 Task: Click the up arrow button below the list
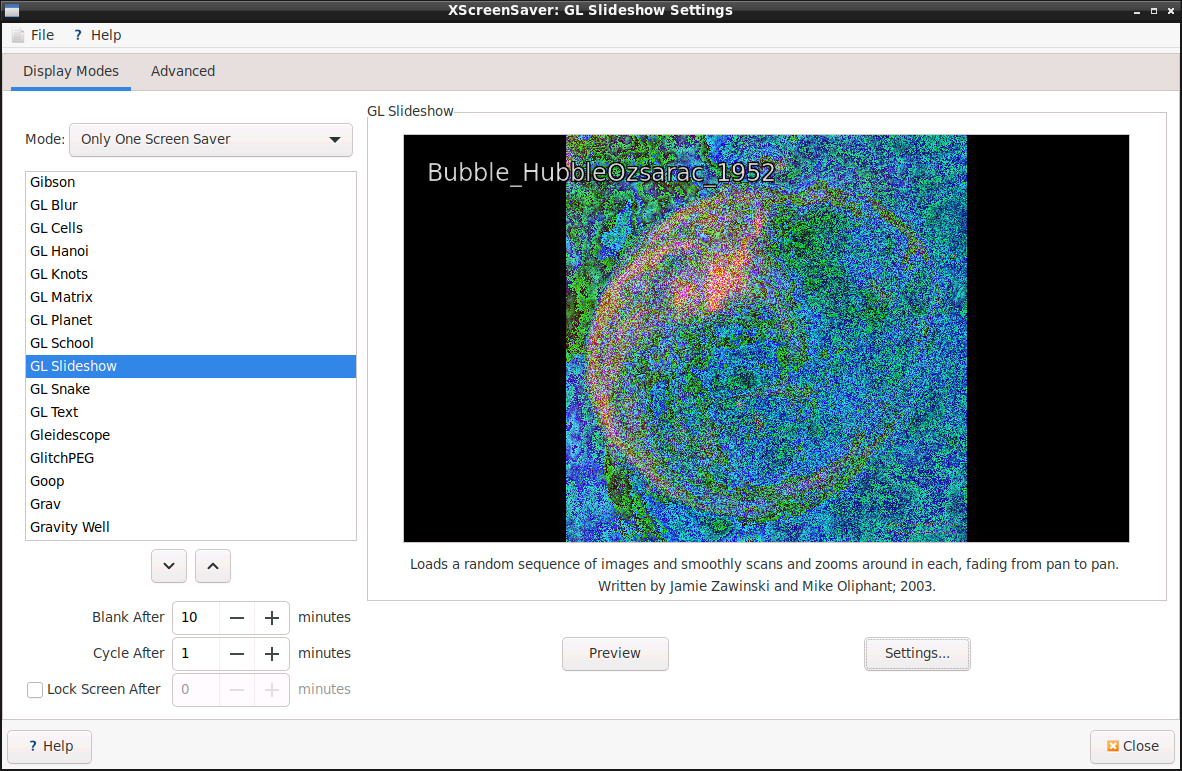pyautogui.click(x=212, y=566)
